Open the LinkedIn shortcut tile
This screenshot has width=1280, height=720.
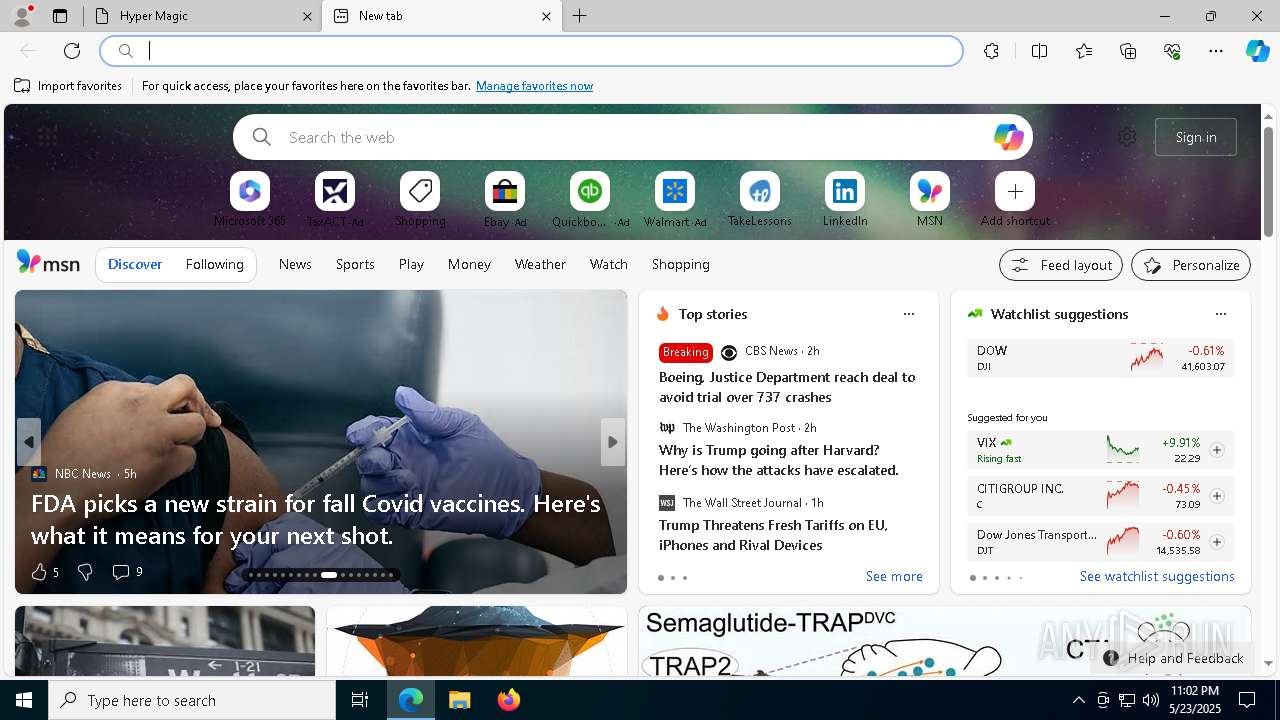(845, 199)
